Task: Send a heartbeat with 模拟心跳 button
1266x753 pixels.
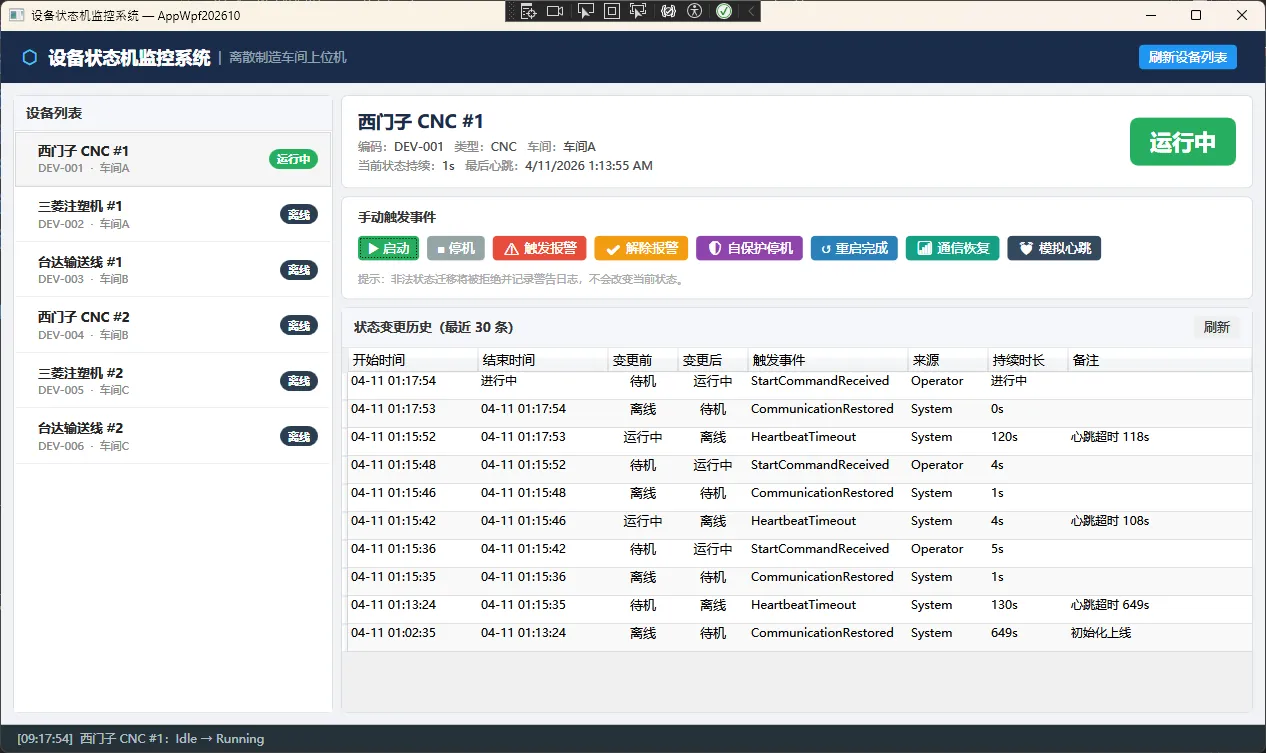Action: (1053, 248)
